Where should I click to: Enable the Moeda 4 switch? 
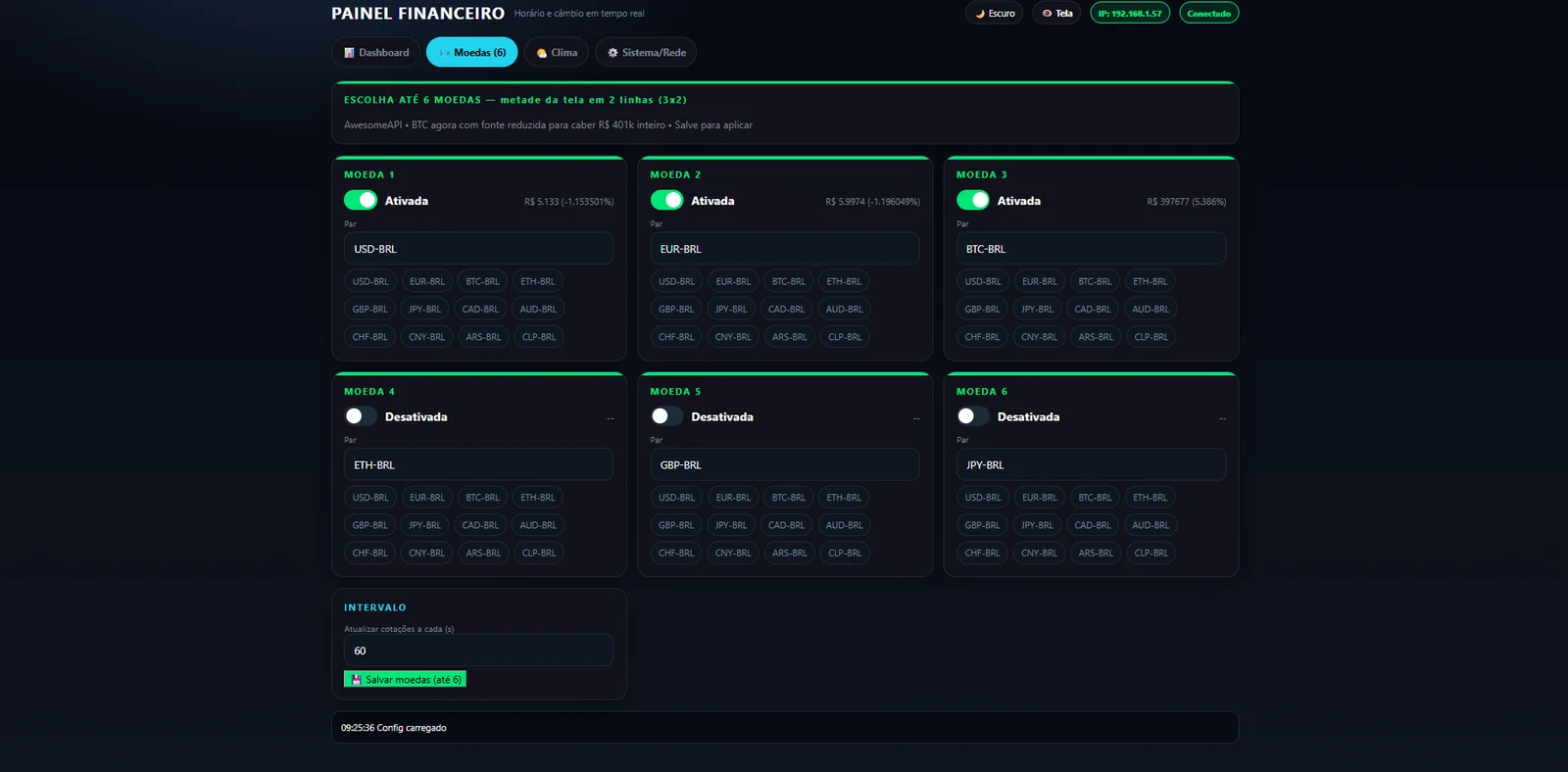pyautogui.click(x=361, y=416)
